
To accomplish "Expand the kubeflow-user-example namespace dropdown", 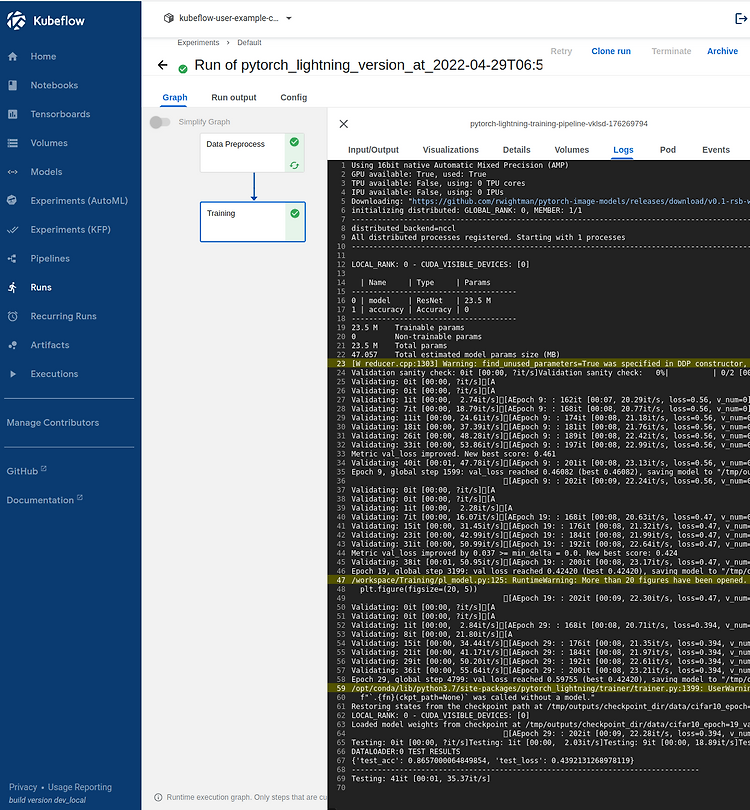I will (289, 18).
